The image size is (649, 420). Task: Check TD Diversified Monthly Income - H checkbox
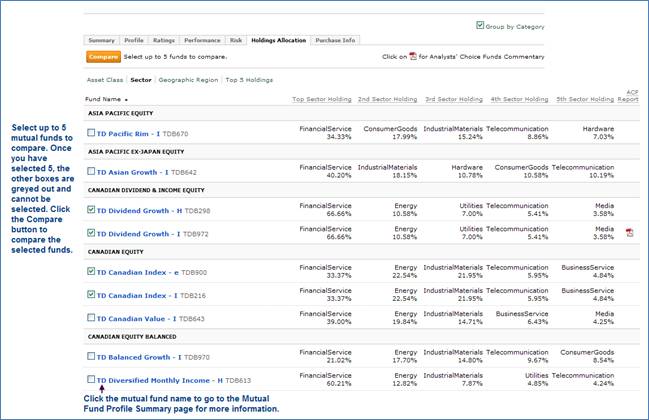click(91, 379)
